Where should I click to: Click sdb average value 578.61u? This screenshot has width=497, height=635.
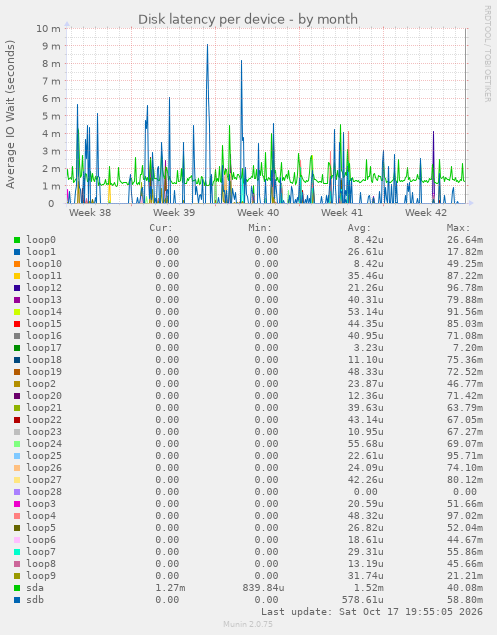[363, 600]
